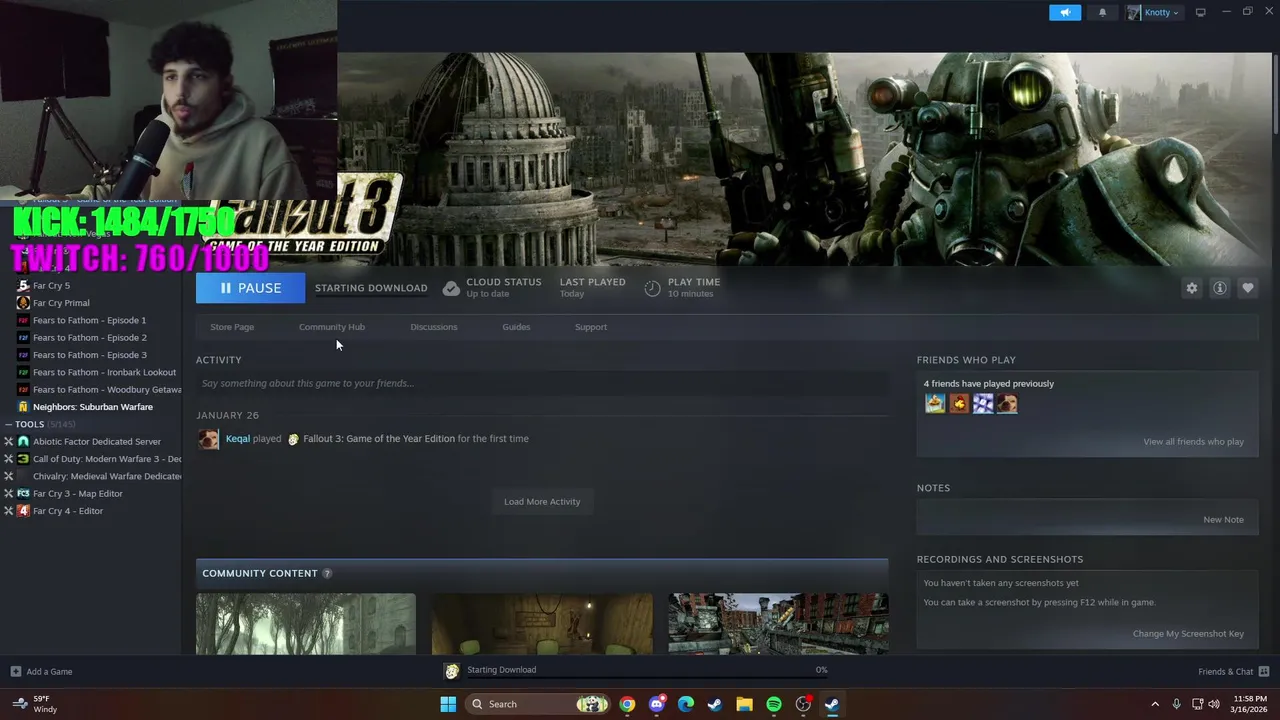Show hidden system tray icons chevron

click(1155, 704)
